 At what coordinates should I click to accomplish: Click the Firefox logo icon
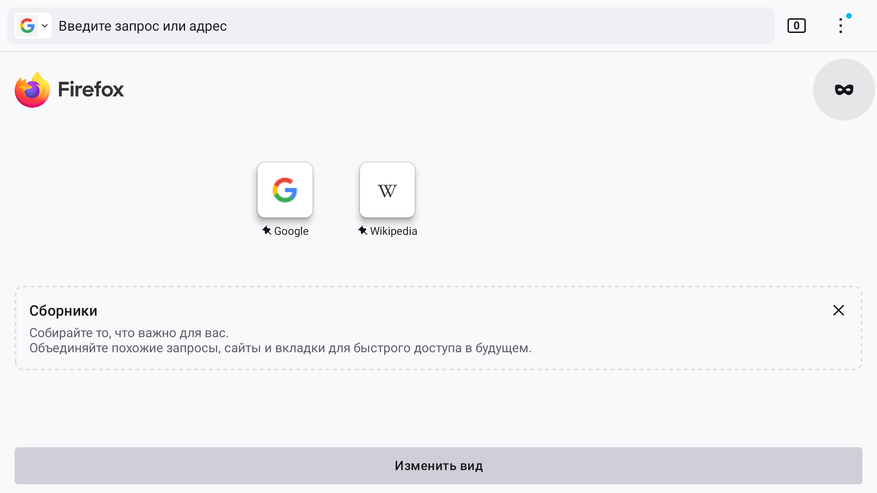coord(32,90)
